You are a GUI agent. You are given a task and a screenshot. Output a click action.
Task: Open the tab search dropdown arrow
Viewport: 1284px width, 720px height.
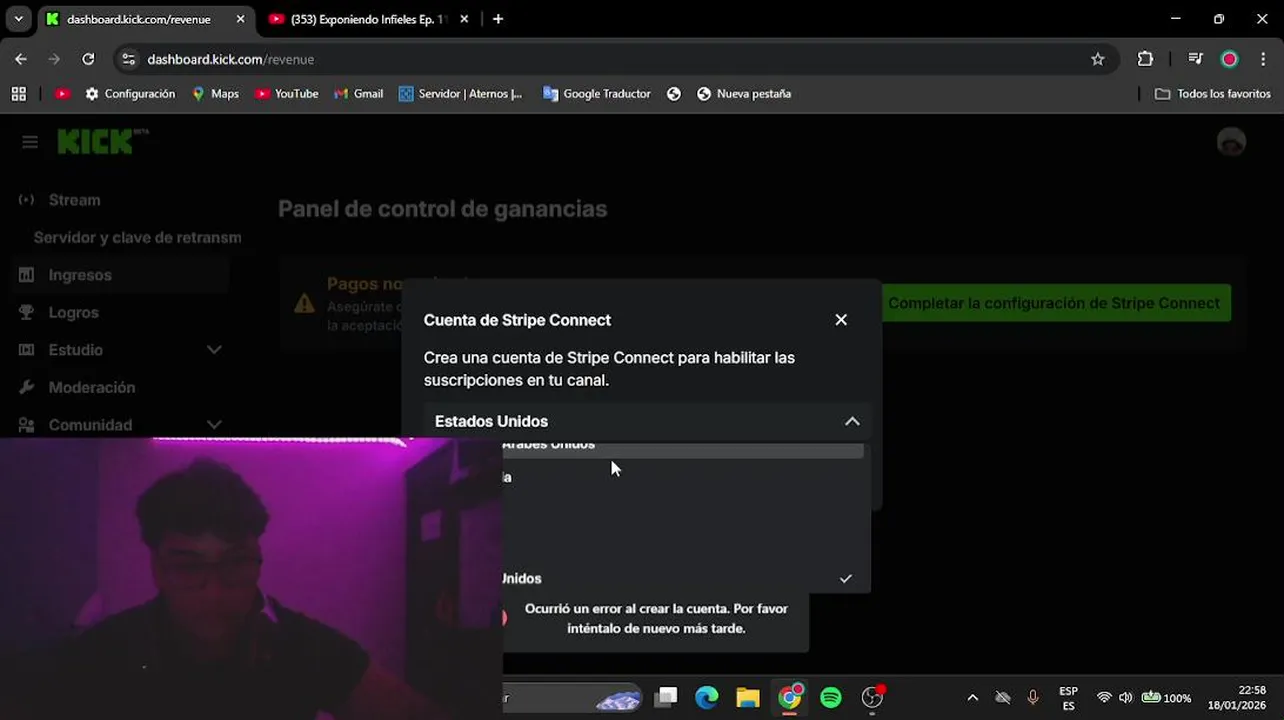coord(18,19)
